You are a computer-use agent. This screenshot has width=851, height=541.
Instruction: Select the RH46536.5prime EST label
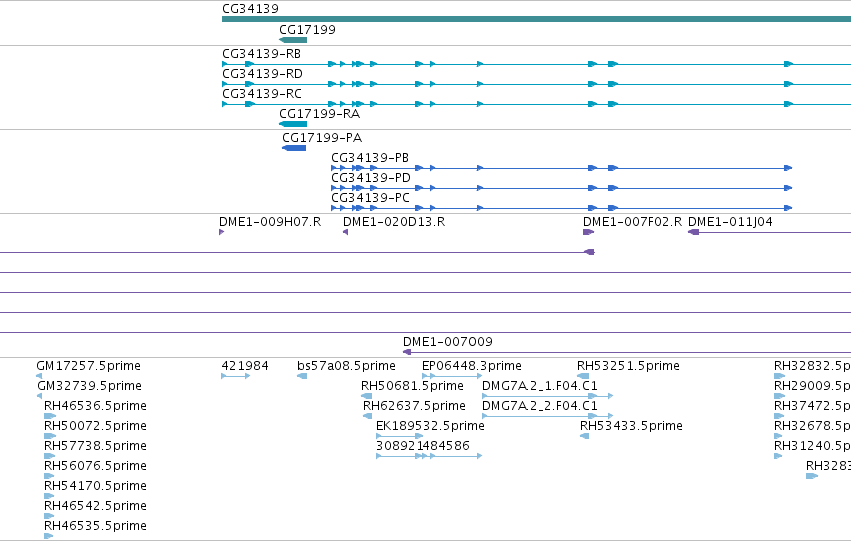(96, 406)
